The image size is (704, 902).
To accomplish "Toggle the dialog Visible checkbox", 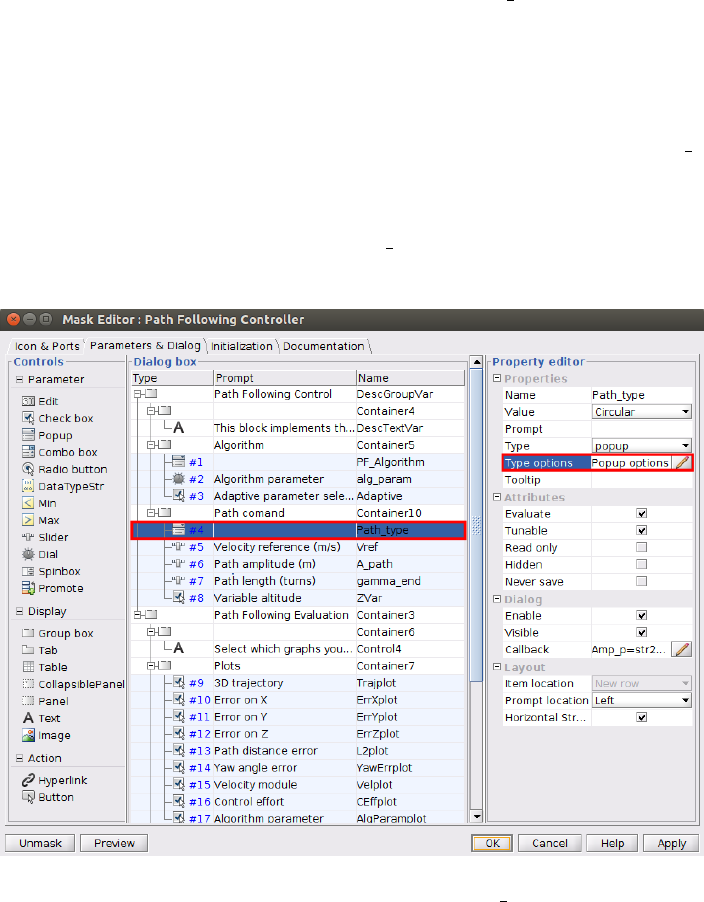I will pyautogui.click(x=642, y=632).
